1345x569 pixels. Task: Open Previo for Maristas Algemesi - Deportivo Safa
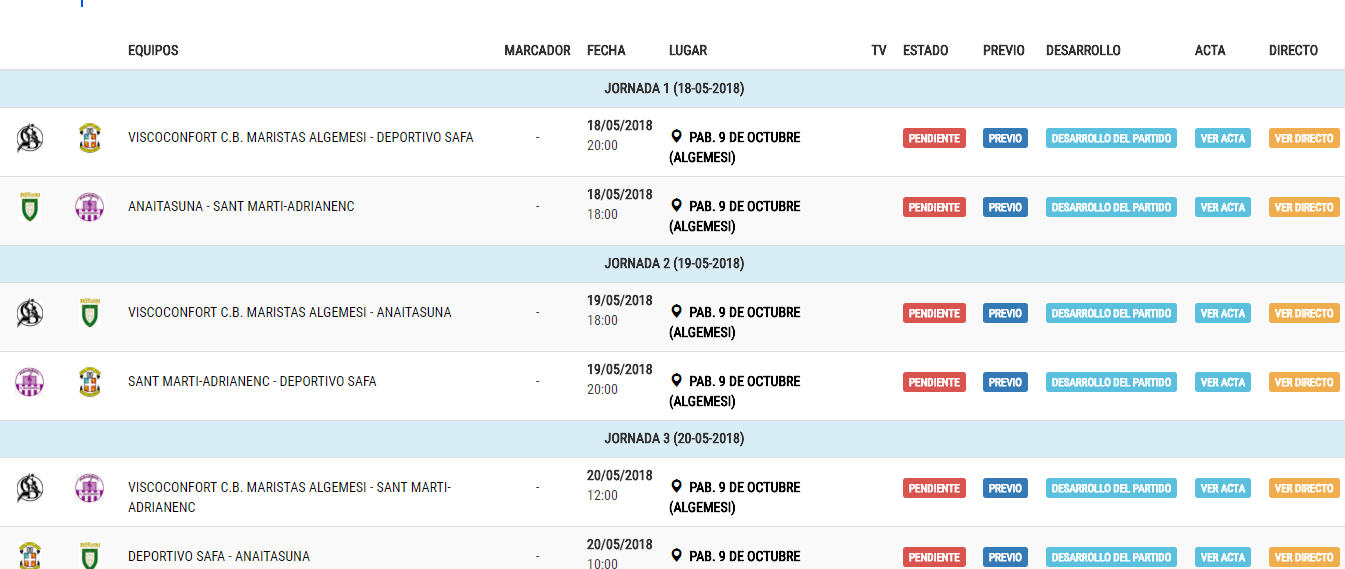click(x=1005, y=138)
